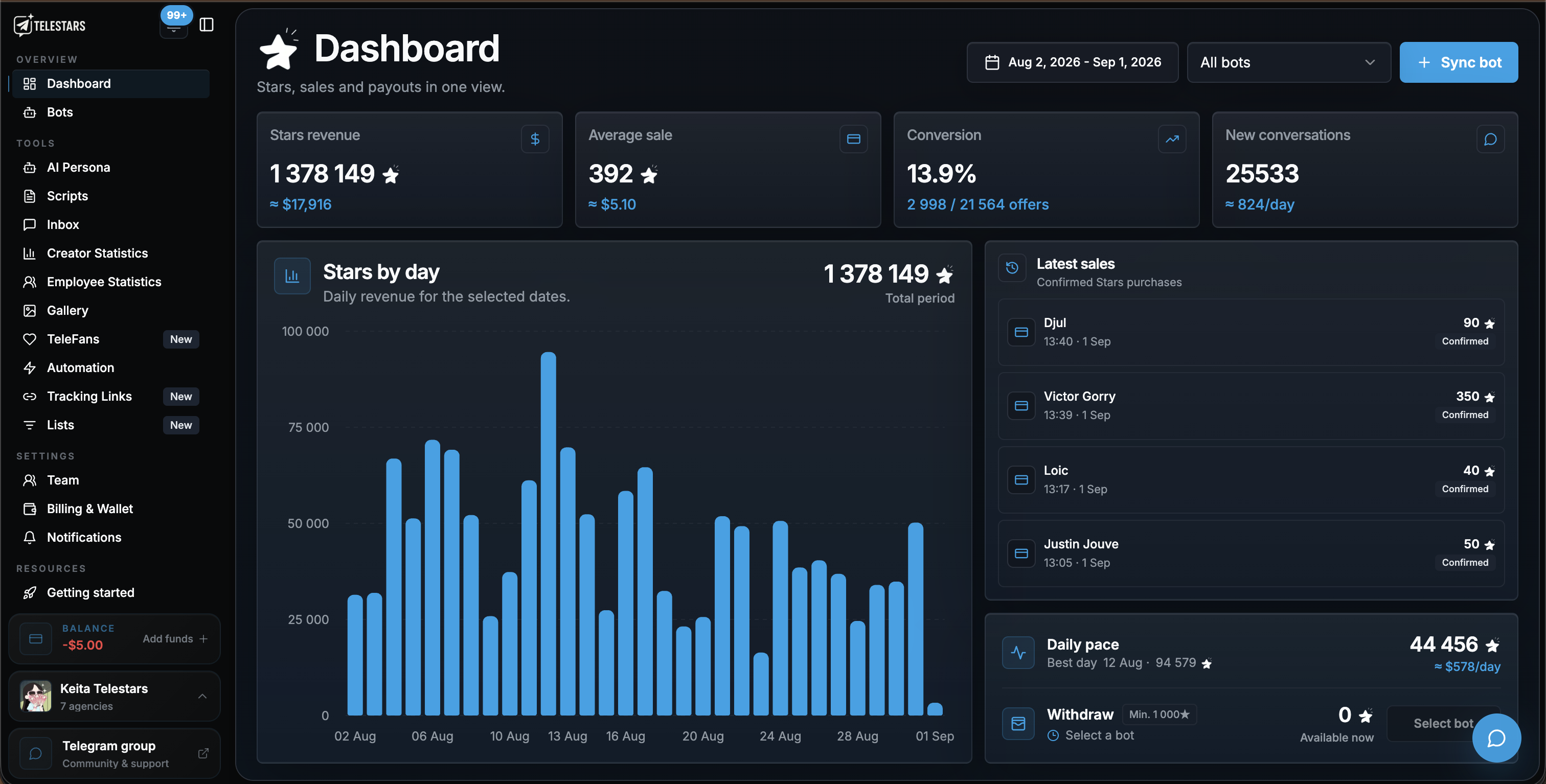
Task: Click the Telestars logo
Action: pos(50,25)
